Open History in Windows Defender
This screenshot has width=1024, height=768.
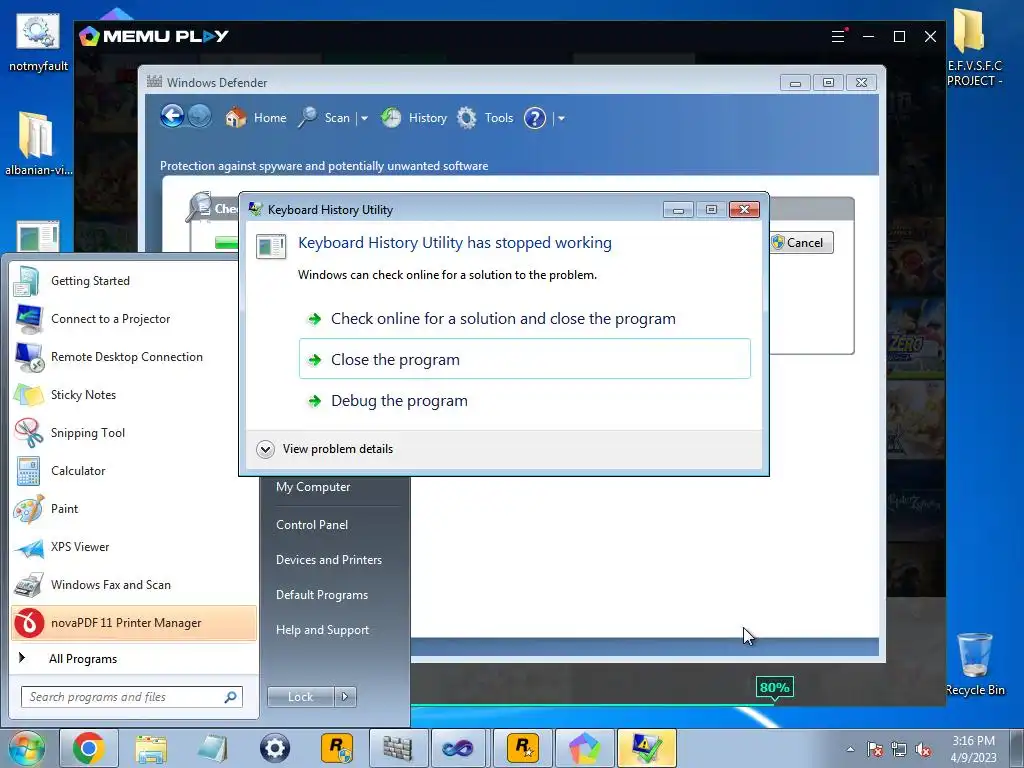(414, 118)
